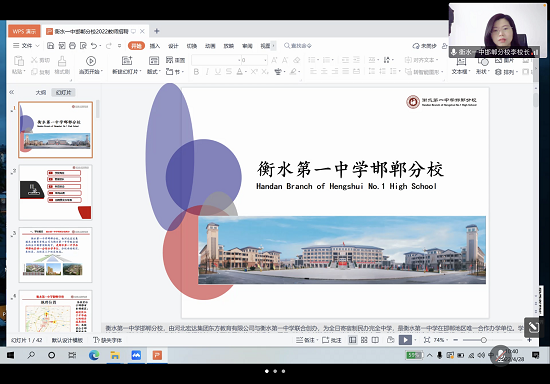Expand the File menu arrow
The width and height of the screenshot is (550, 384).
point(38,46)
